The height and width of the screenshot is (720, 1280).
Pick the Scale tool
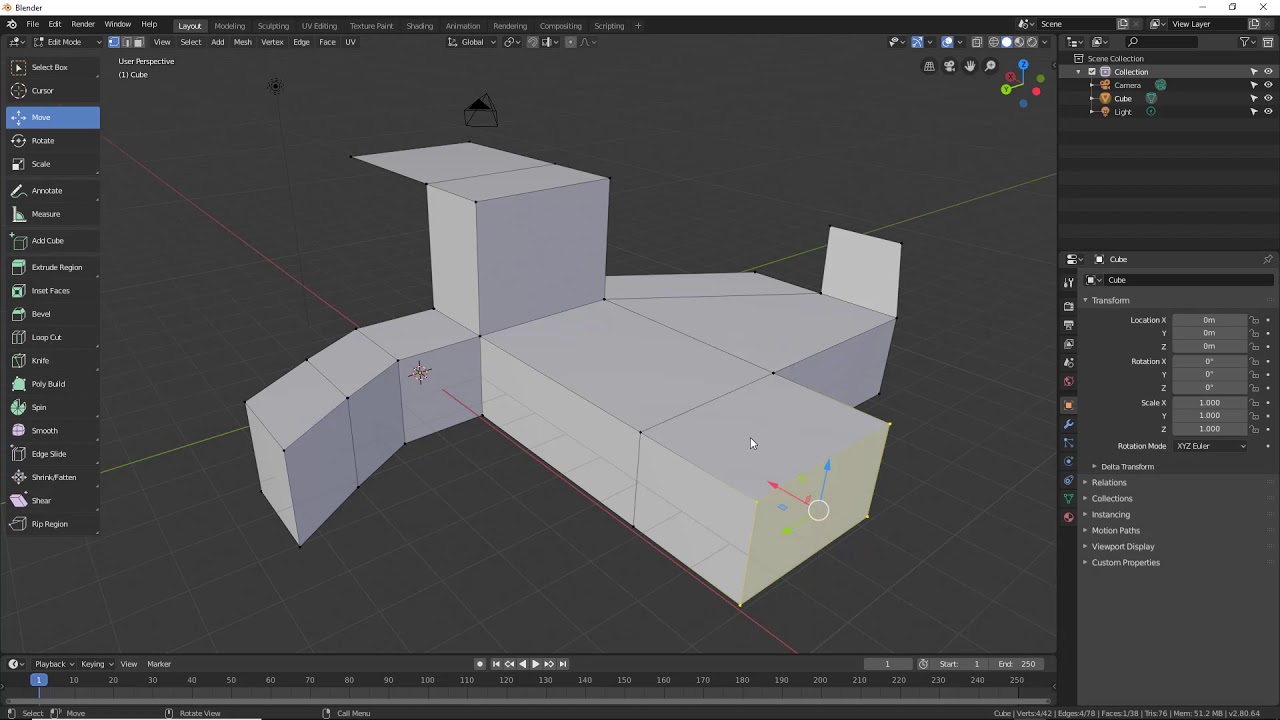pyautogui.click(x=52, y=164)
